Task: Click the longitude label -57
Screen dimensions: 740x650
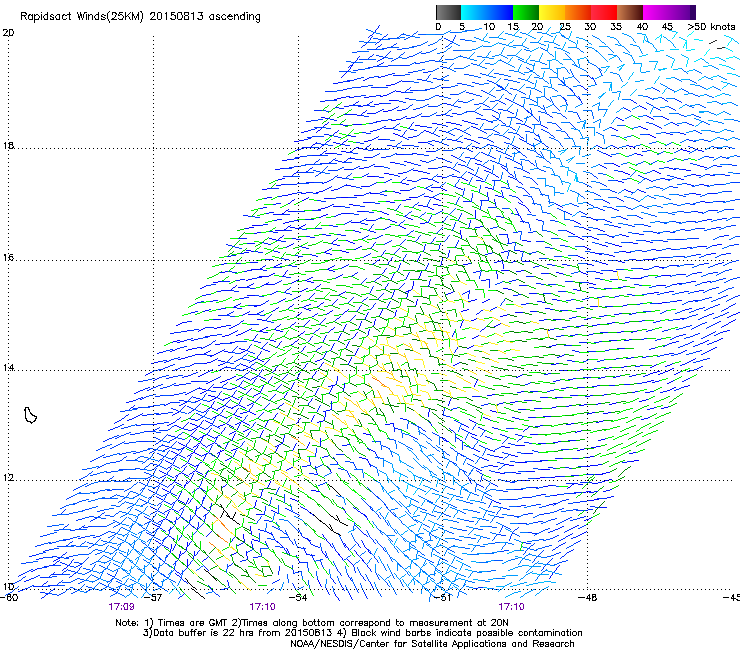Action: point(153,598)
